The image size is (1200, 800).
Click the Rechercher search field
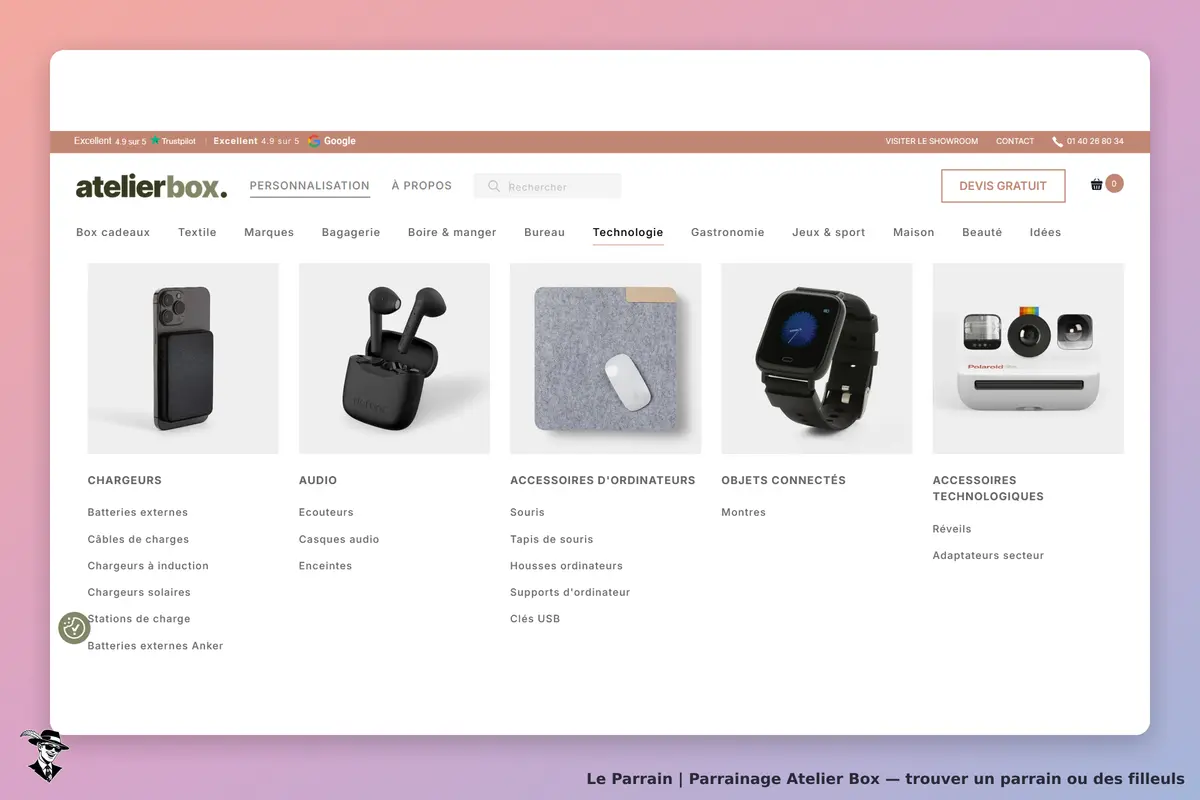548,186
